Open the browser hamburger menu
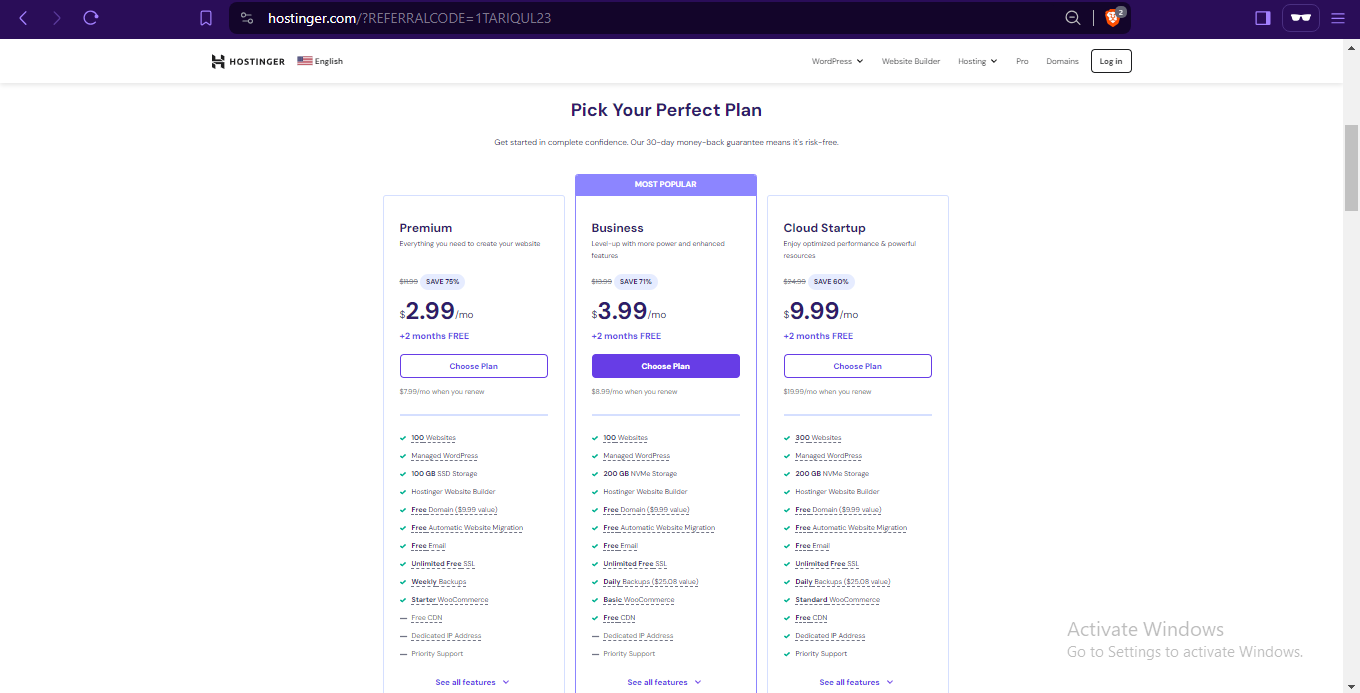Screen dimensions: 1360x693 (1338, 18)
